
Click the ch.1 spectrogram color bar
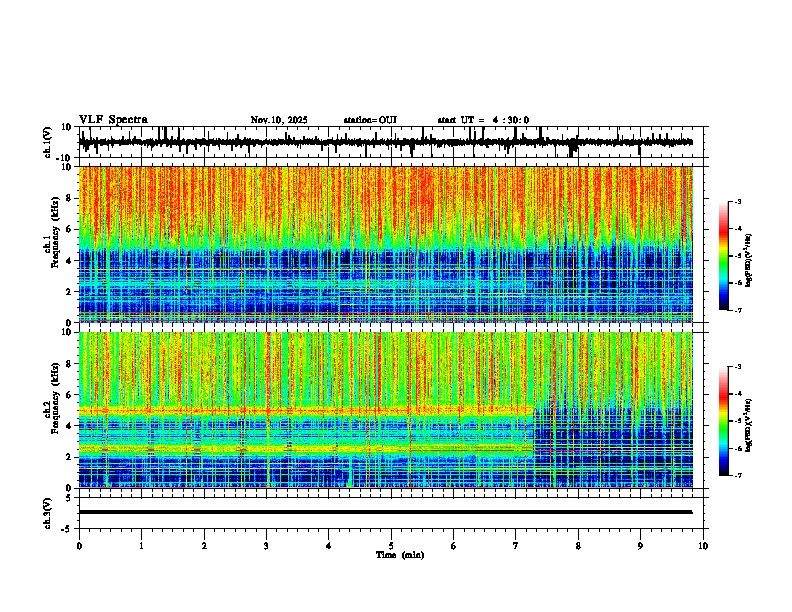click(723, 256)
